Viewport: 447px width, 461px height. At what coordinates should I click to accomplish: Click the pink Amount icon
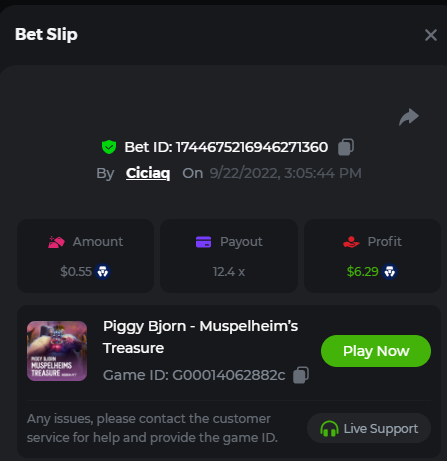click(x=56, y=242)
